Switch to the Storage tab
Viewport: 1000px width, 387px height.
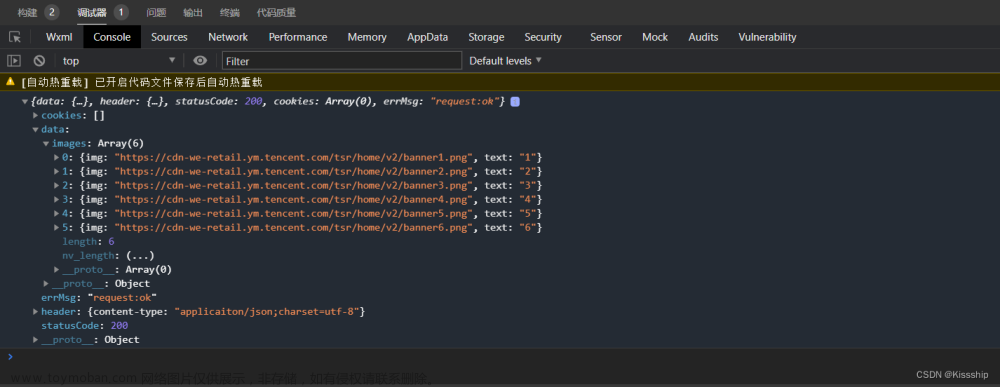pos(486,37)
